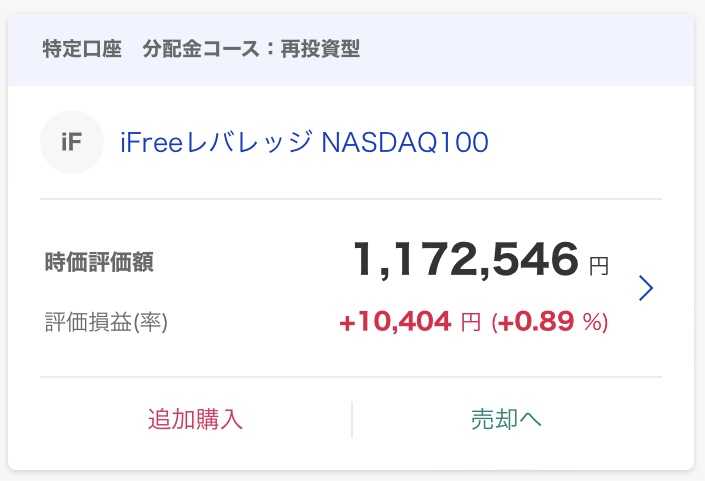Click the round iF fund logo icon
Viewport: 705px width, 481px height.
(72, 142)
